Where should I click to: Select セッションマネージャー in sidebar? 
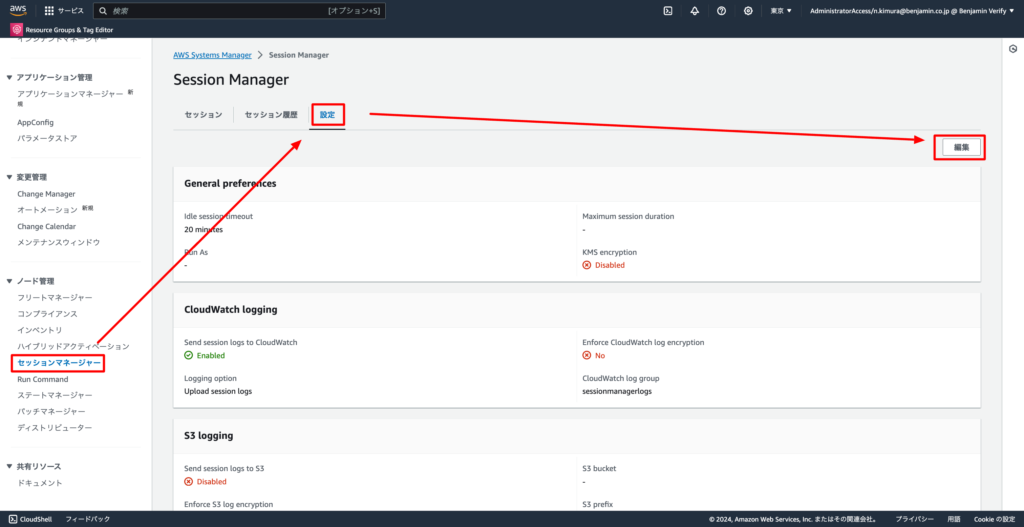pyautogui.click(x=59, y=362)
